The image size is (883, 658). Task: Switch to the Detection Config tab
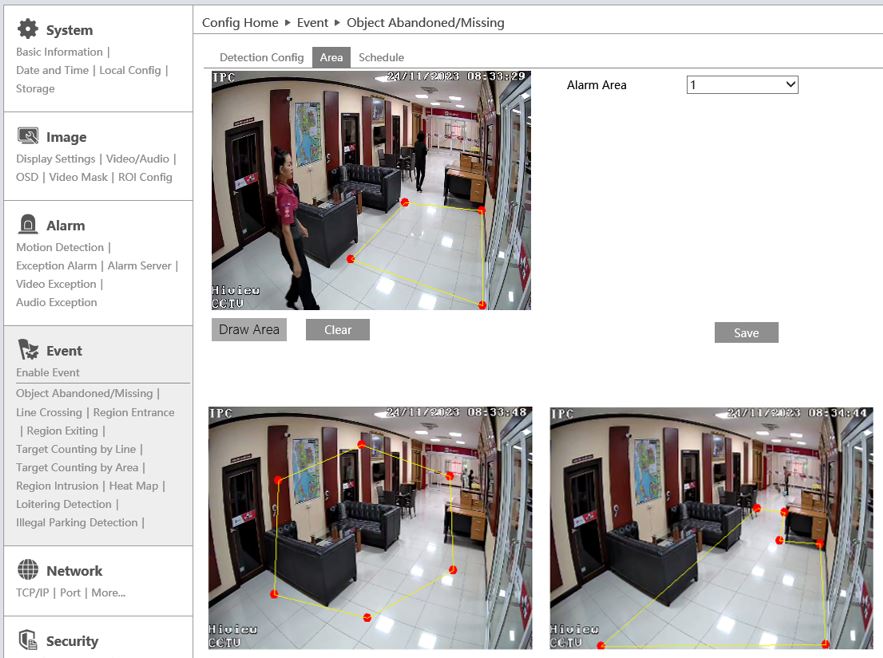[261, 57]
